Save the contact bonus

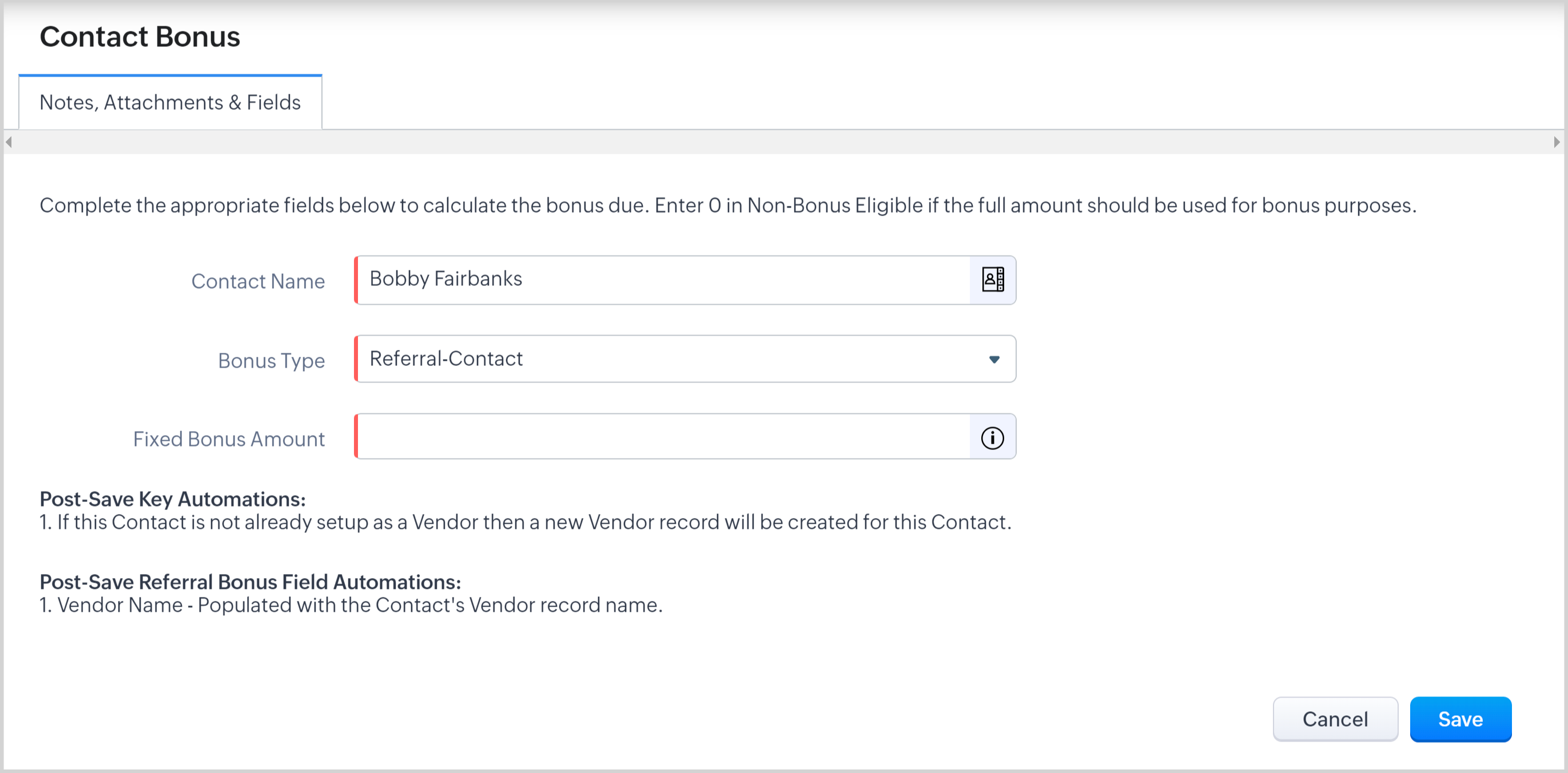pos(1460,719)
